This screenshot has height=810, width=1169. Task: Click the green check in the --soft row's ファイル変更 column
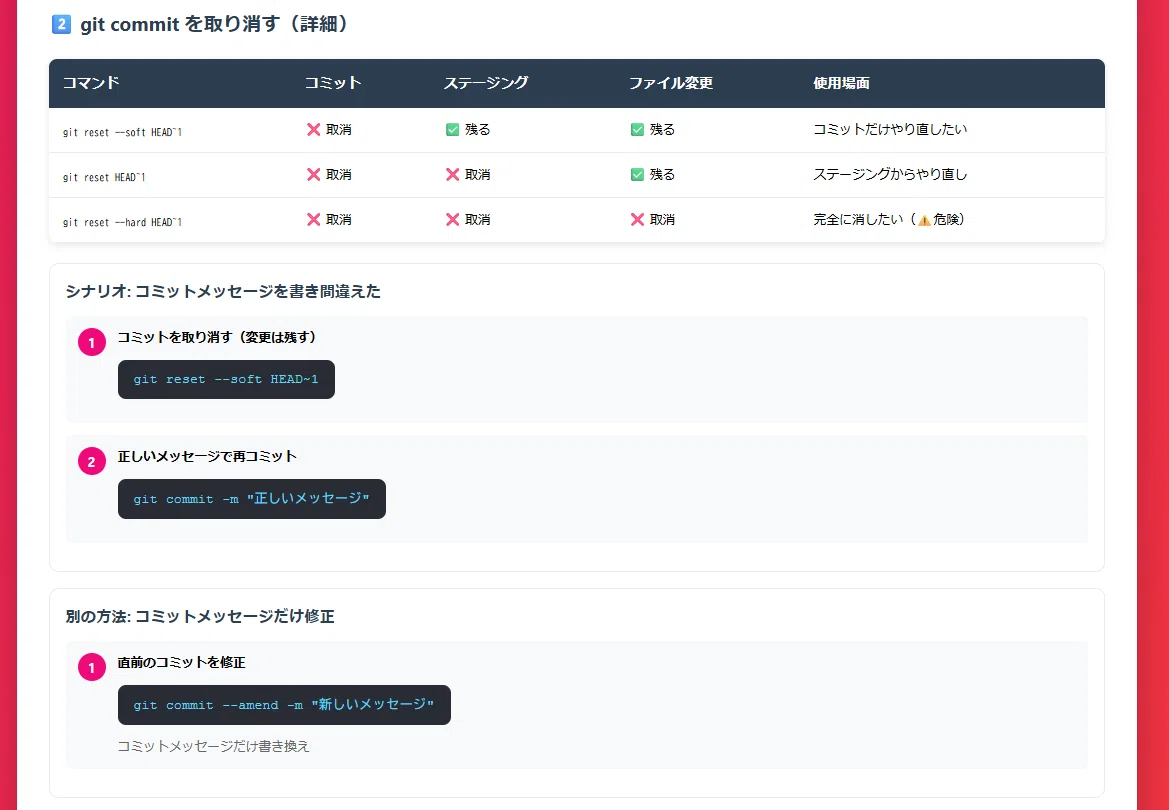coord(637,130)
